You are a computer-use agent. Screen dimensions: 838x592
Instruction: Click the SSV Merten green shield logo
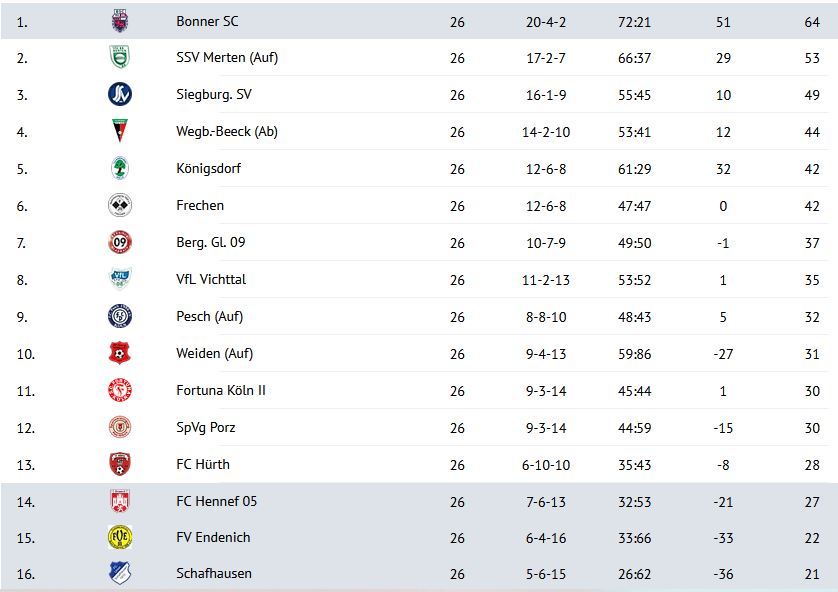point(120,57)
